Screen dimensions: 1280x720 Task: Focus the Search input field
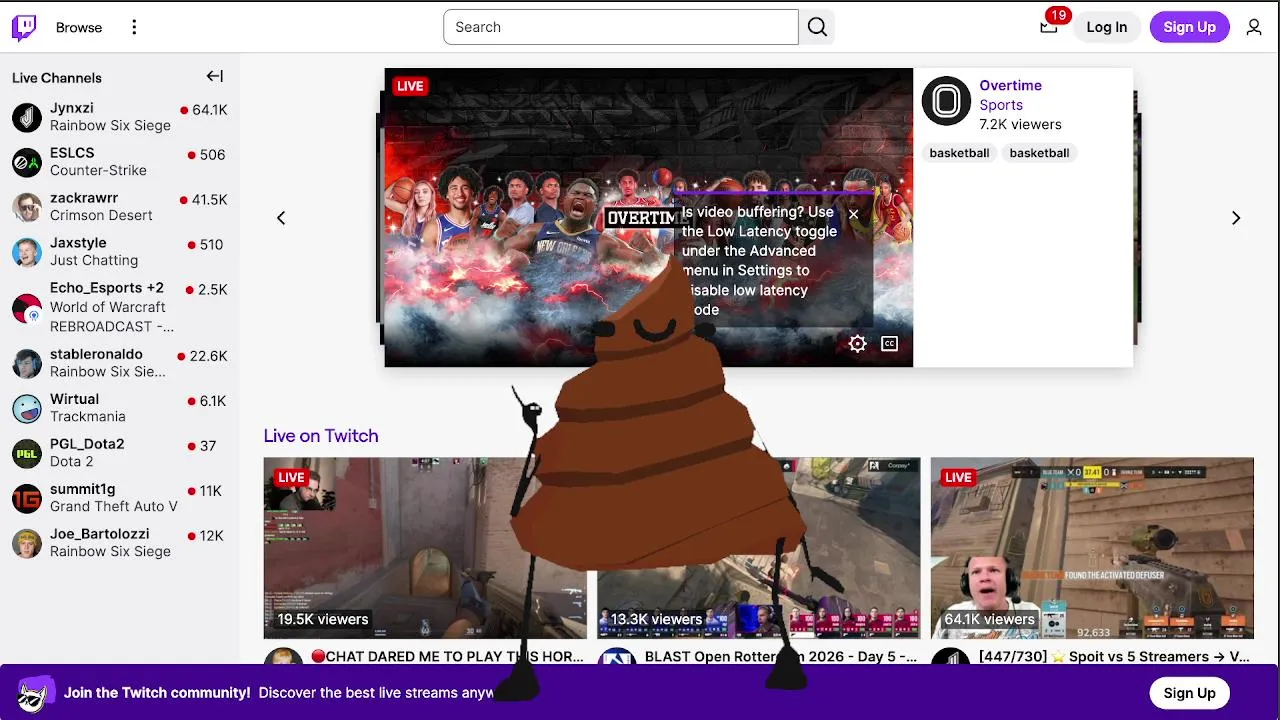(x=620, y=27)
